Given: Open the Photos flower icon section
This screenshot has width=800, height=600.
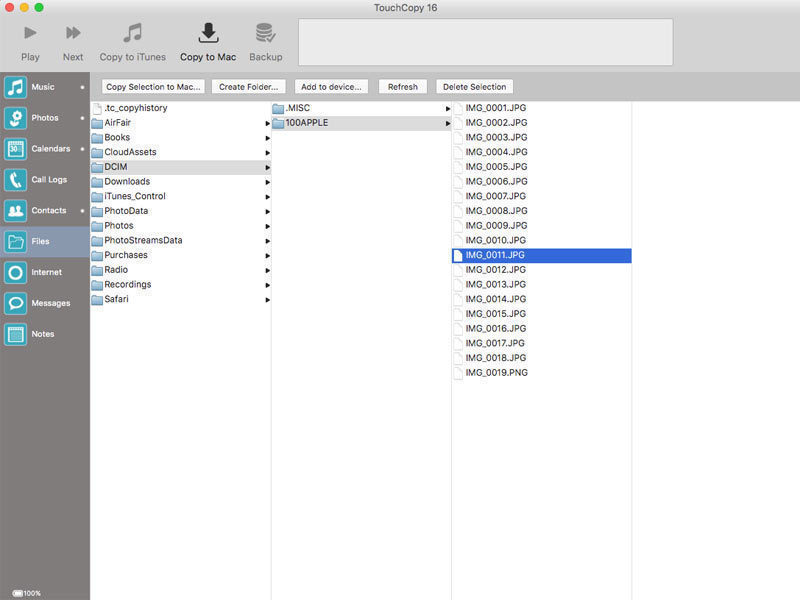Looking at the screenshot, I should 15,118.
